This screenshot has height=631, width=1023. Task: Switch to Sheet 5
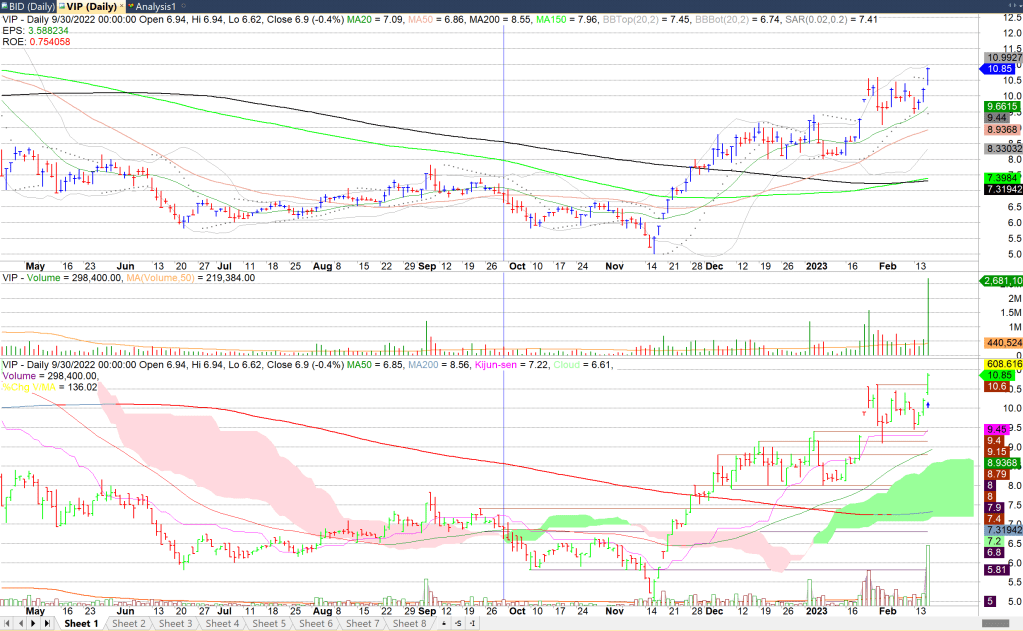point(268,624)
